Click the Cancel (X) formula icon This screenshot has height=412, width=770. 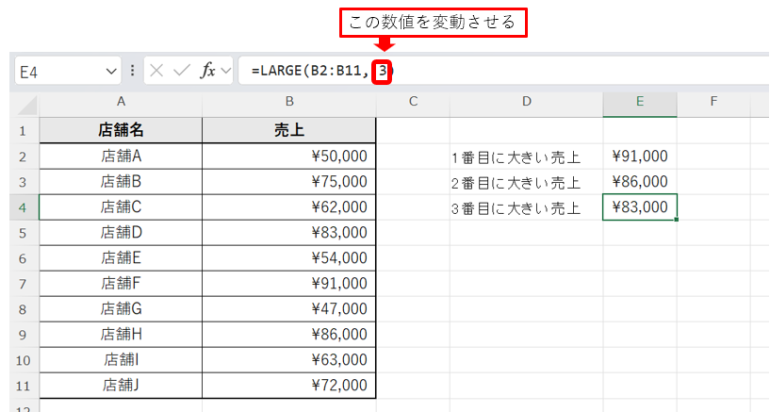coord(157,71)
